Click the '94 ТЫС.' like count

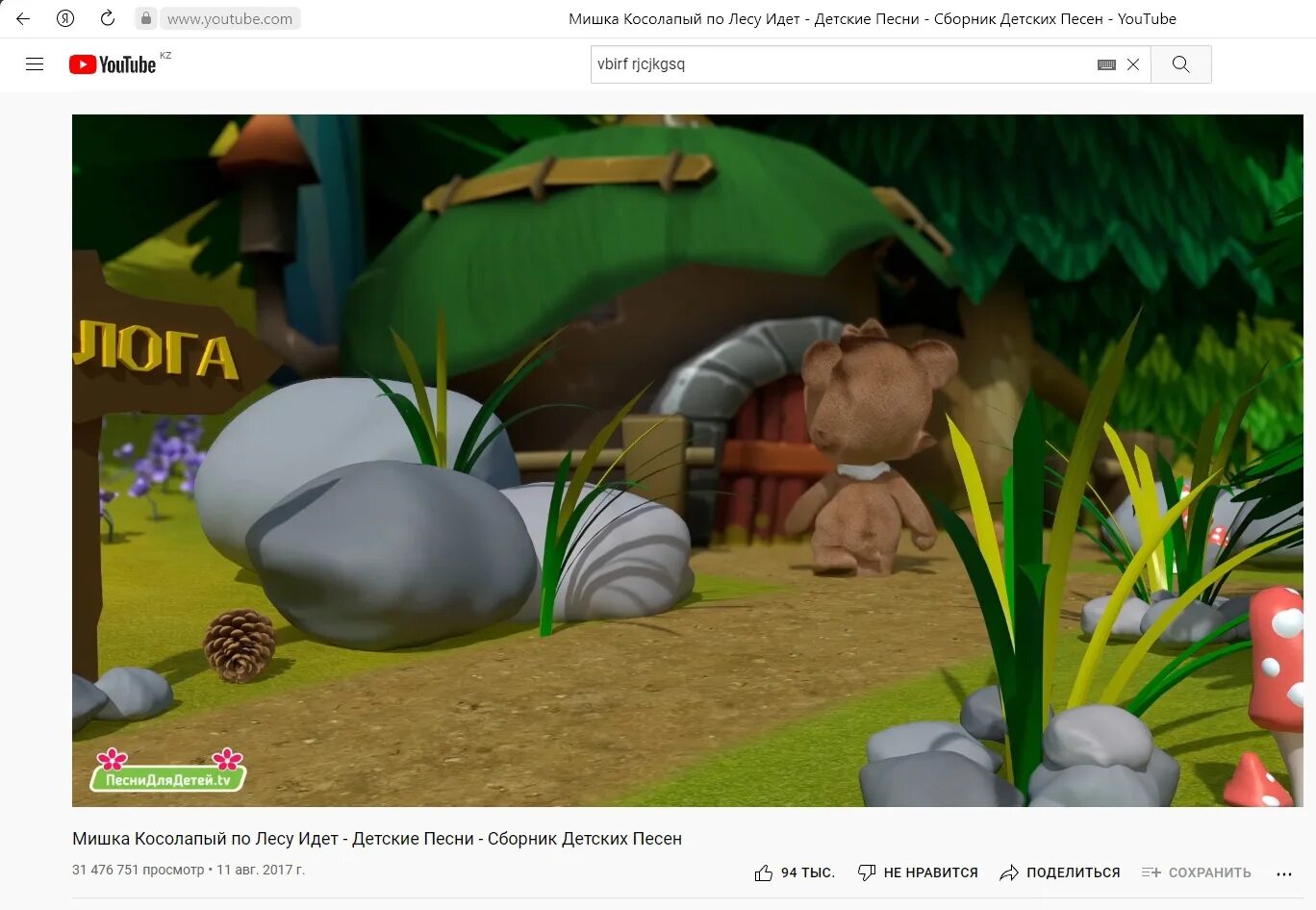pyautogui.click(x=808, y=872)
